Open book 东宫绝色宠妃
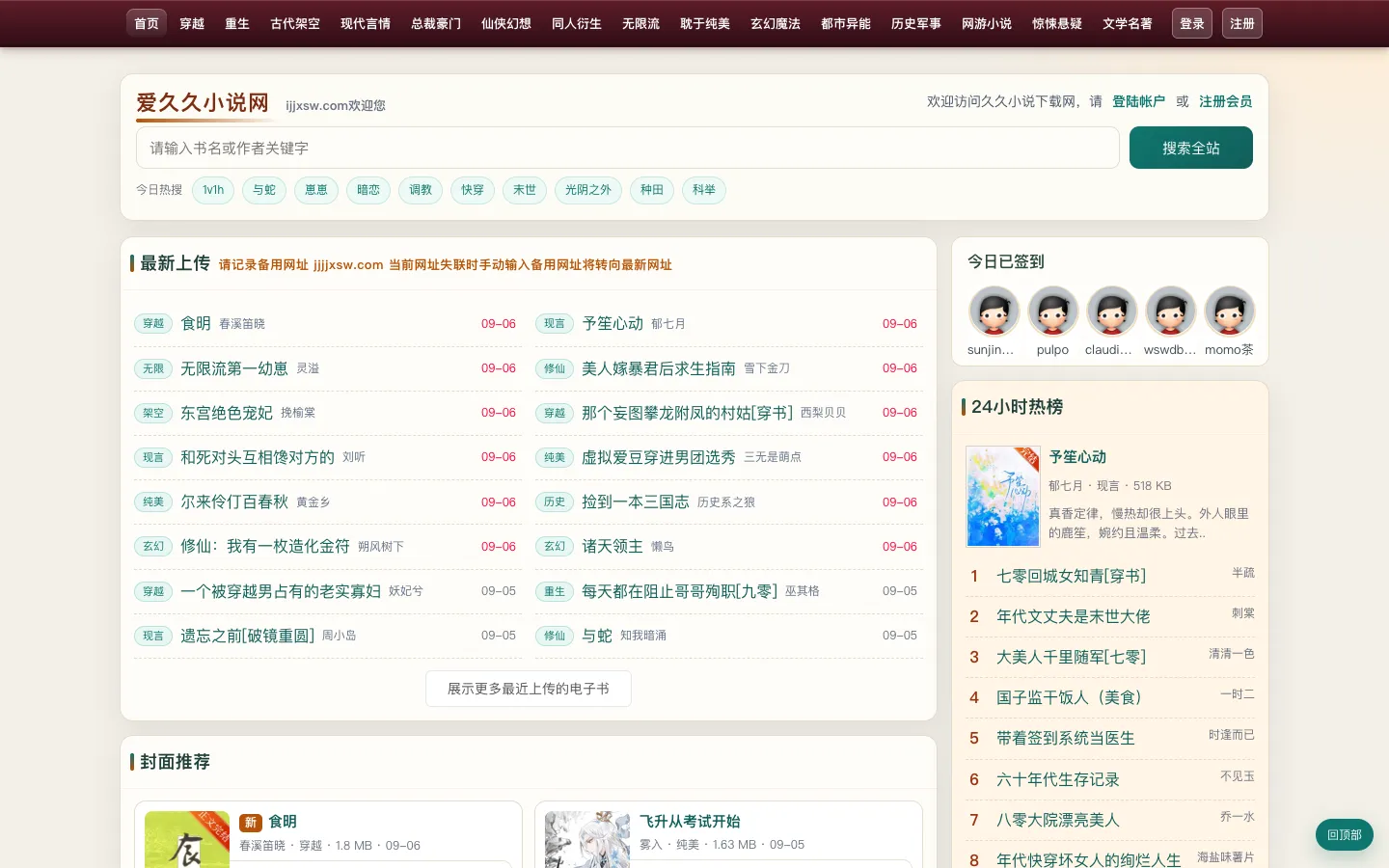Viewport: 1389px width, 868px height. click(227, 413)
